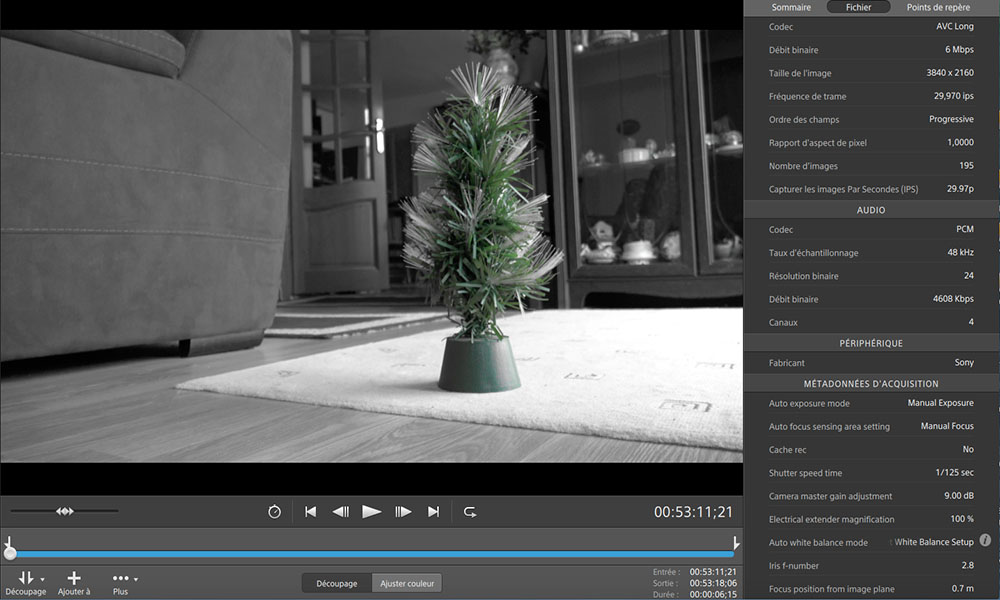1000x600 pixels.
Task: Click the info icon beside White Balance Setup
Action: (x=985, y=541)
